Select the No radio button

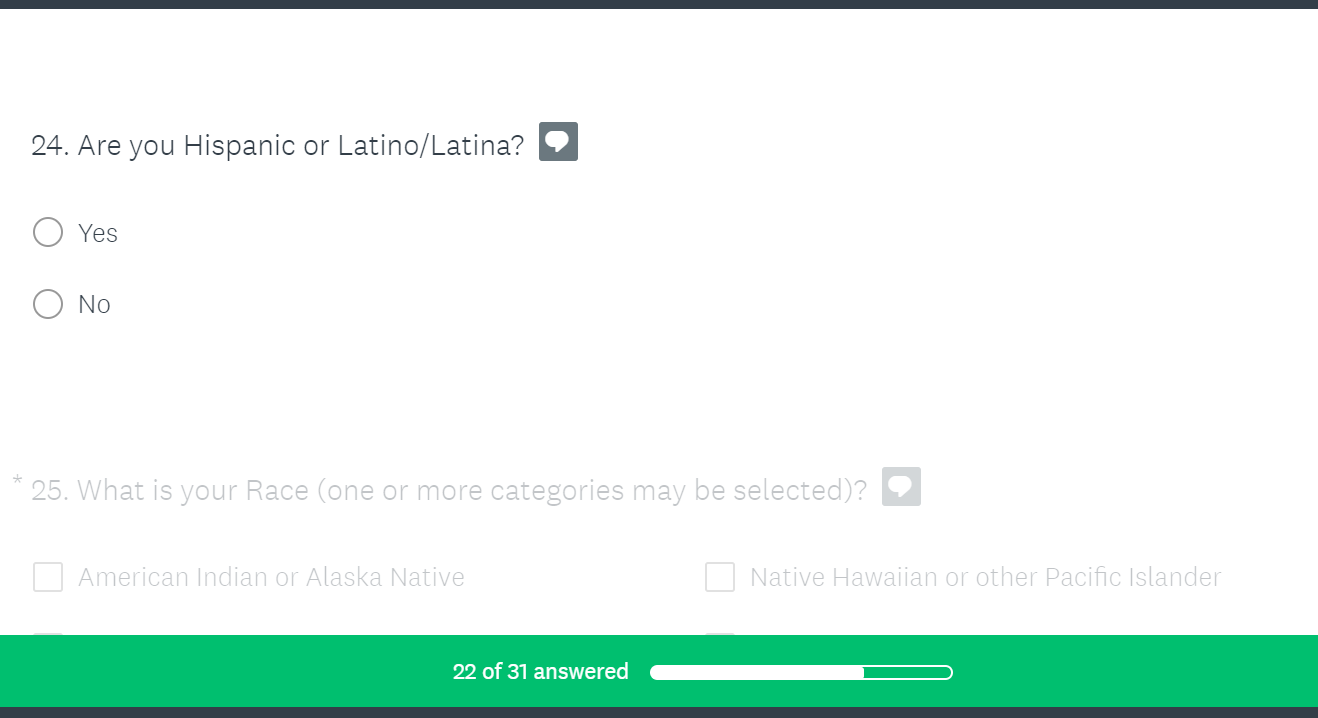click(48, 304)
